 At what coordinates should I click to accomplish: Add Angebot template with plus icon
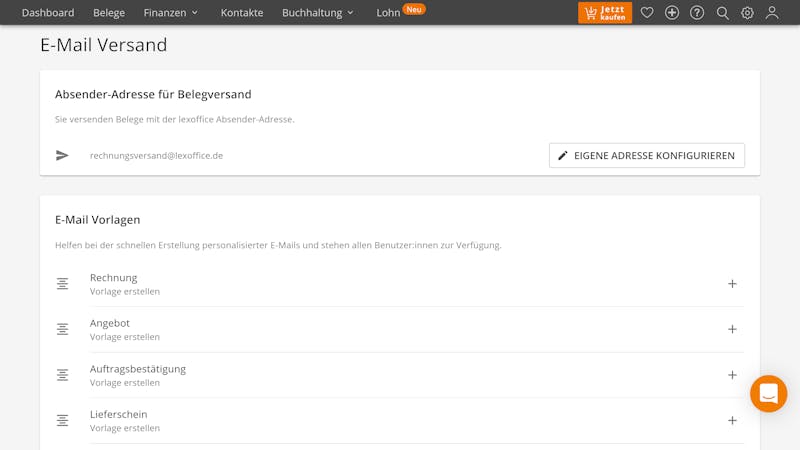pyautogui.click(x=732, y=329)
